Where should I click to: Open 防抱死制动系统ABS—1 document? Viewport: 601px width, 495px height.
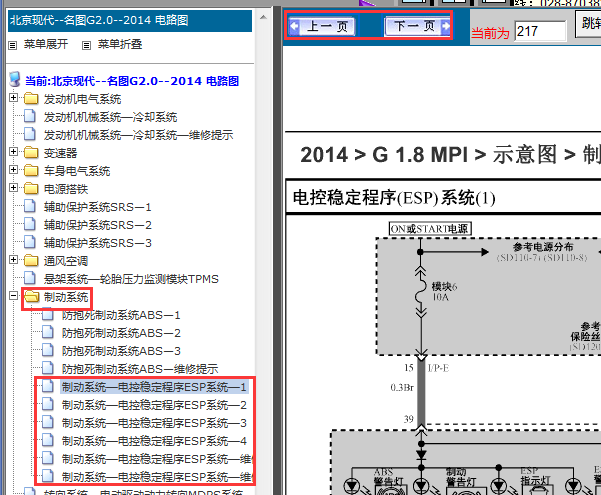[121, 315]
